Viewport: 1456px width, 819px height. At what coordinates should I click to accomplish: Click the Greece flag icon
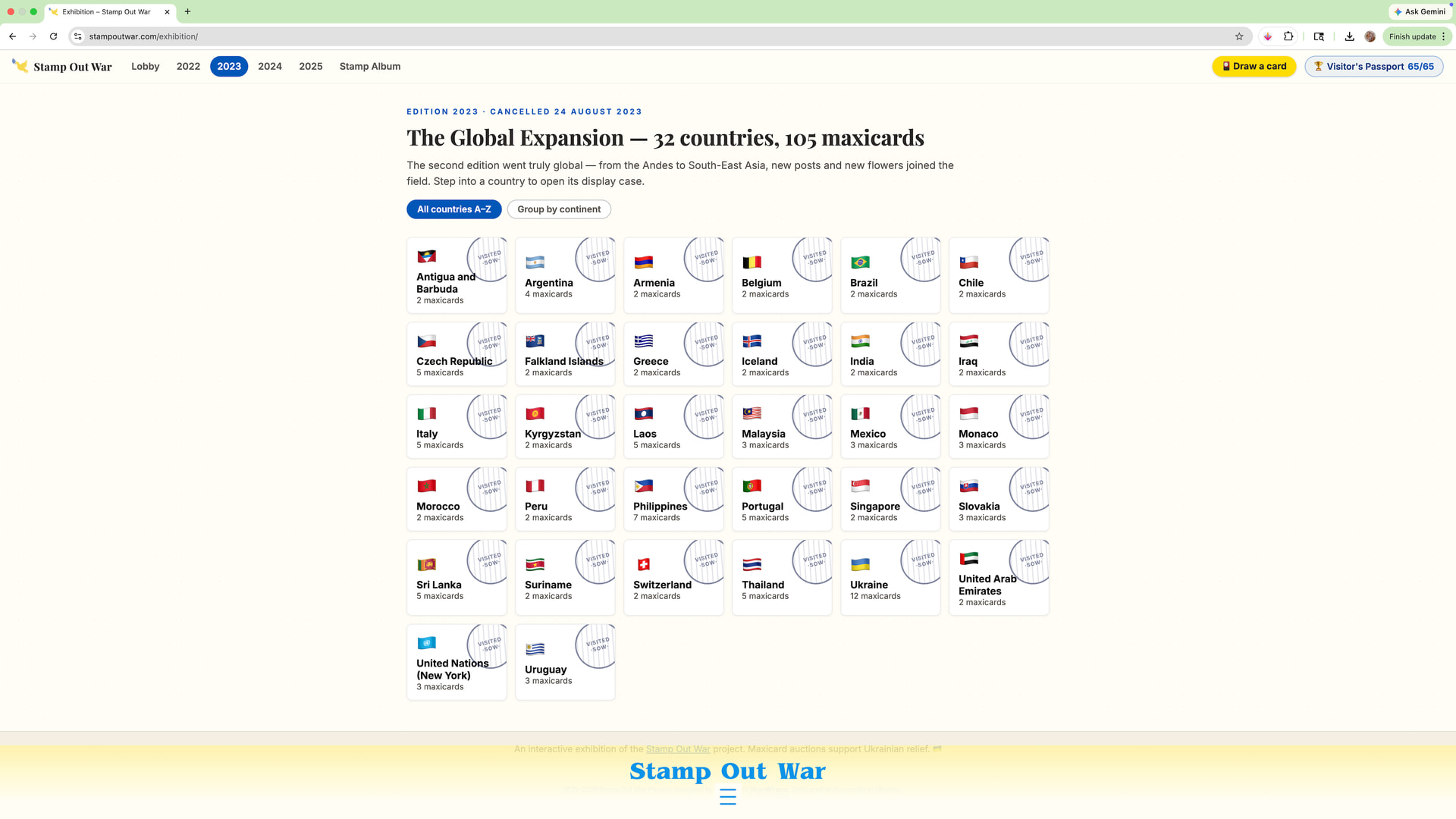pos(643,341)
